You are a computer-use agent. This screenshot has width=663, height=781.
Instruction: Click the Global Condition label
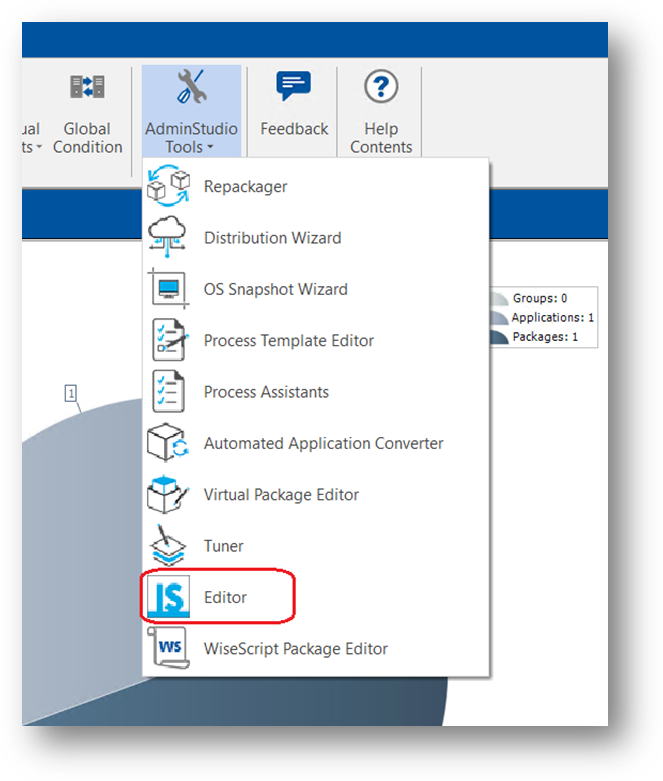tap(88, 138)
